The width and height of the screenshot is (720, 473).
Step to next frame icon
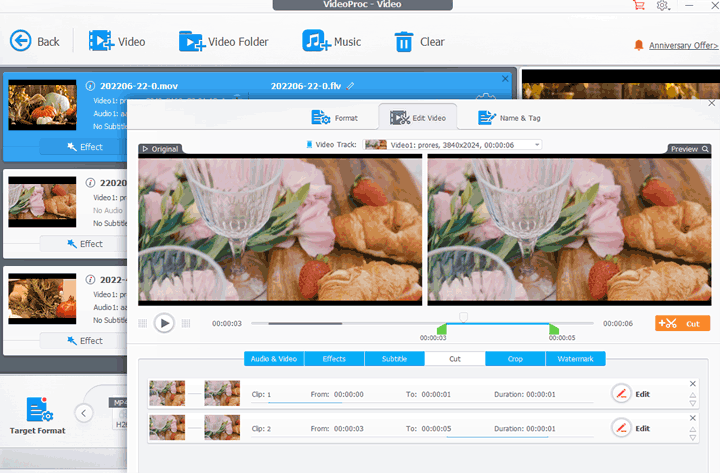tap(186, 324)
